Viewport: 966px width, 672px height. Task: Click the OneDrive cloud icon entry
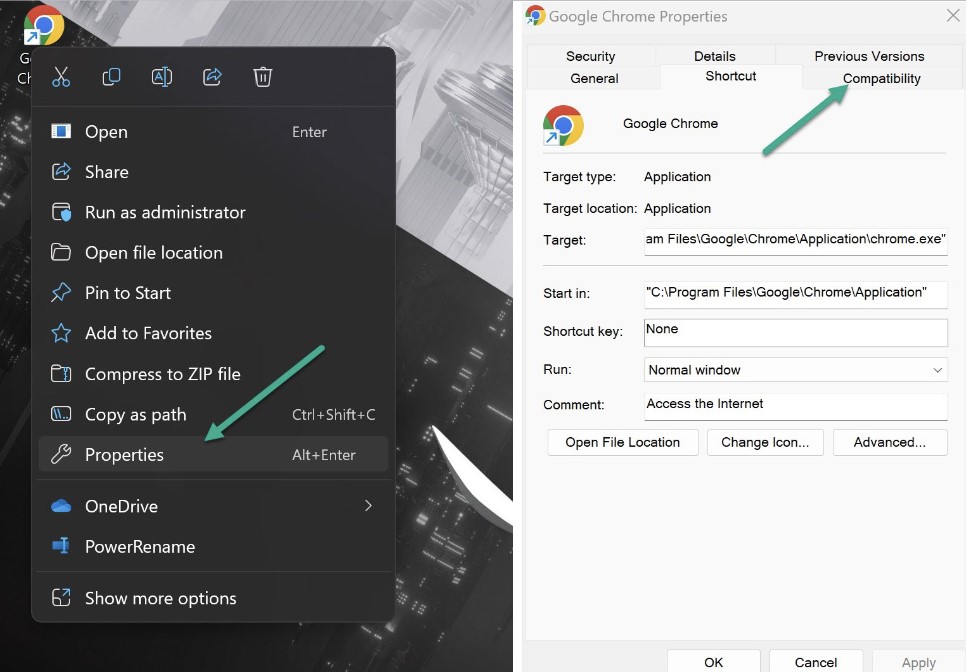click(62, 506)
